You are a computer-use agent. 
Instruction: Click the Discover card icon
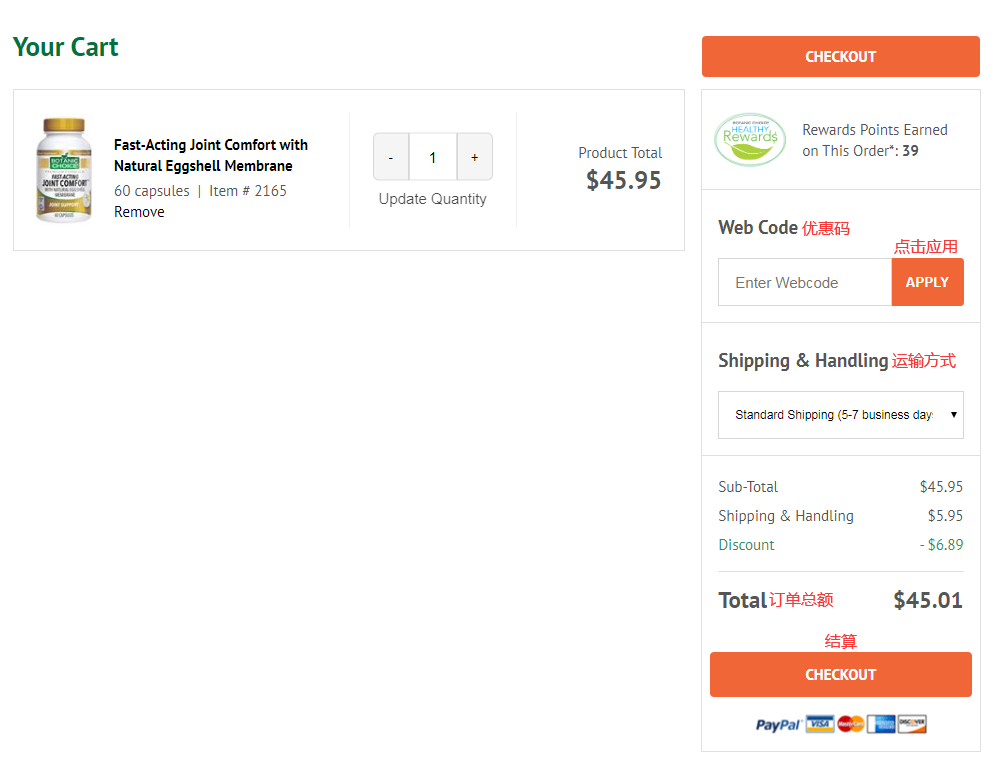coord(912,724)
